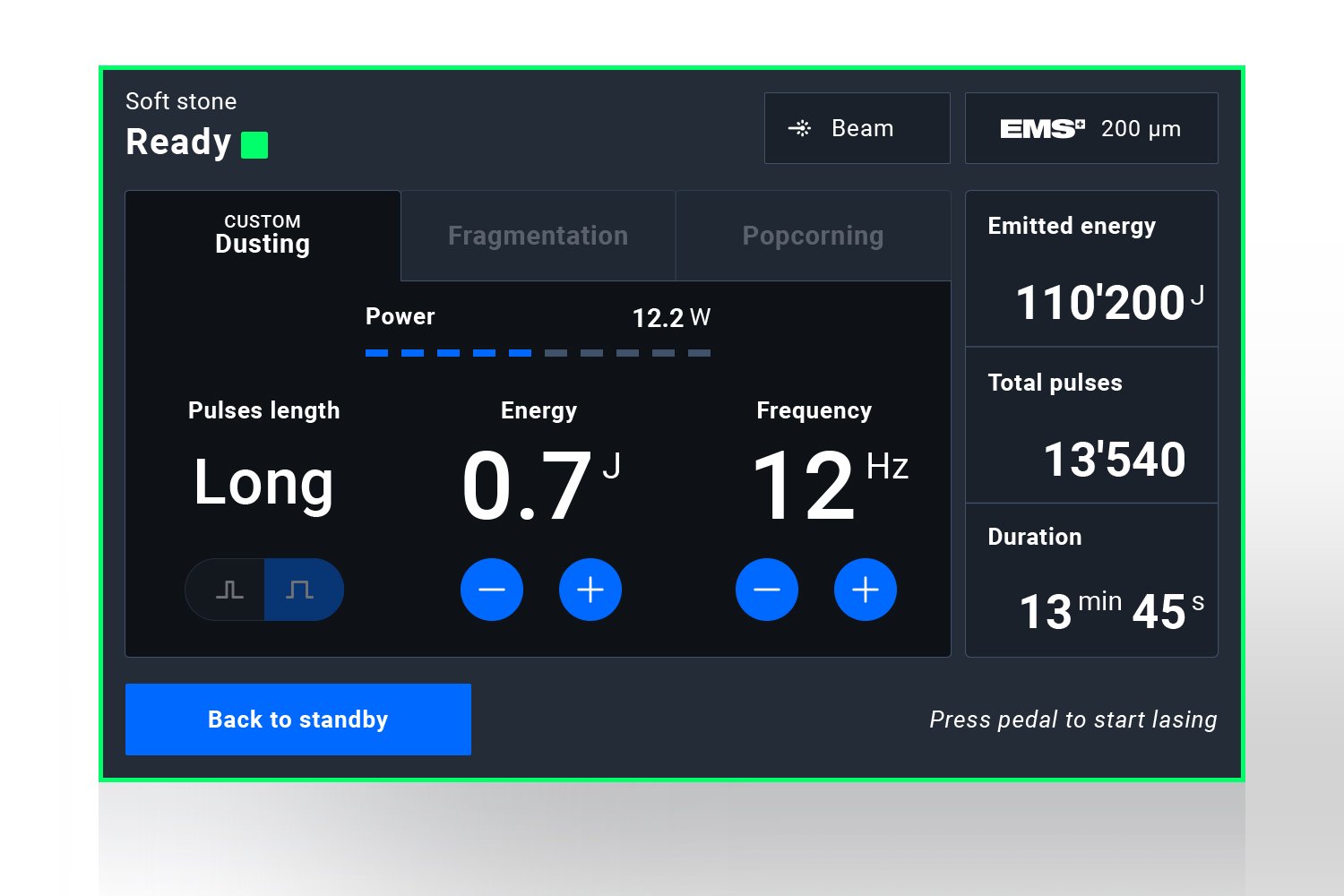The image size is (1344, 896).
Task: Increase frequency with the plus button
Action: [866, 590]
